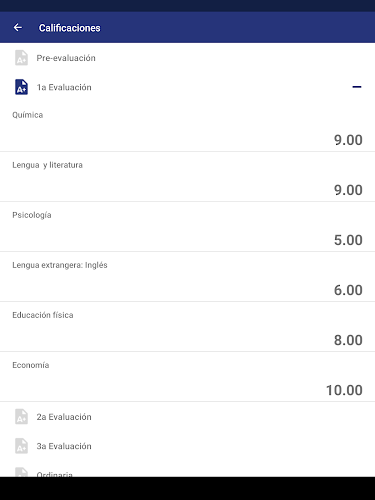Click the Economía 10.00 grade
375x500 pixels.
click(x=344, y=390)
